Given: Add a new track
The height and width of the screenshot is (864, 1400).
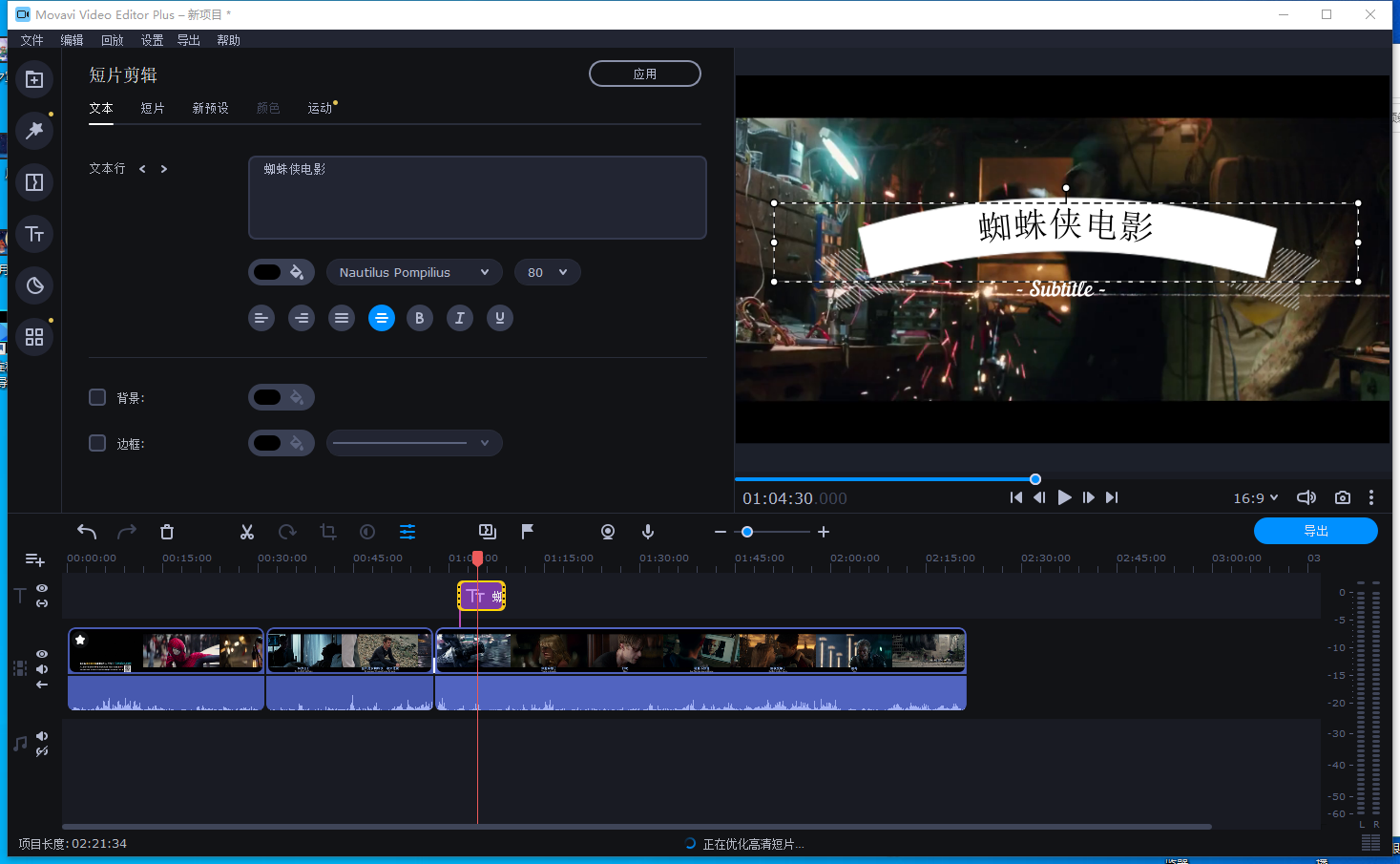Looking at the screenshot, I should click(34, 559).
